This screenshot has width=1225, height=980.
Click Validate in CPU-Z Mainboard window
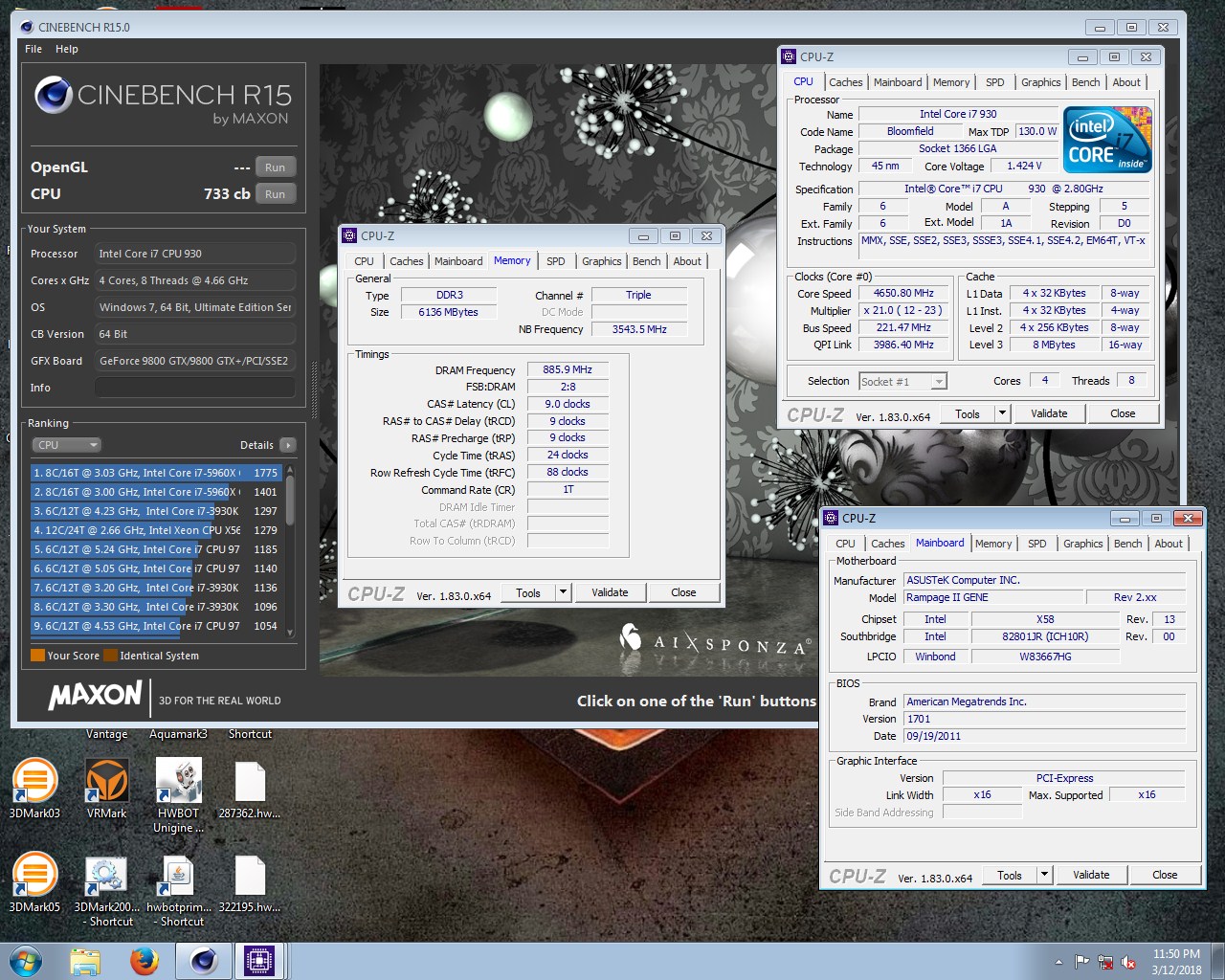(1091, 875)
